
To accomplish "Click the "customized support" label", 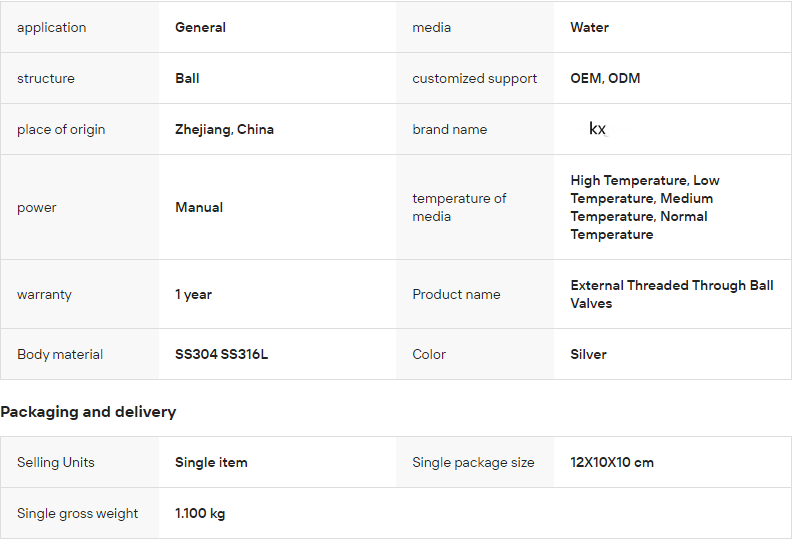I will 474,78.
